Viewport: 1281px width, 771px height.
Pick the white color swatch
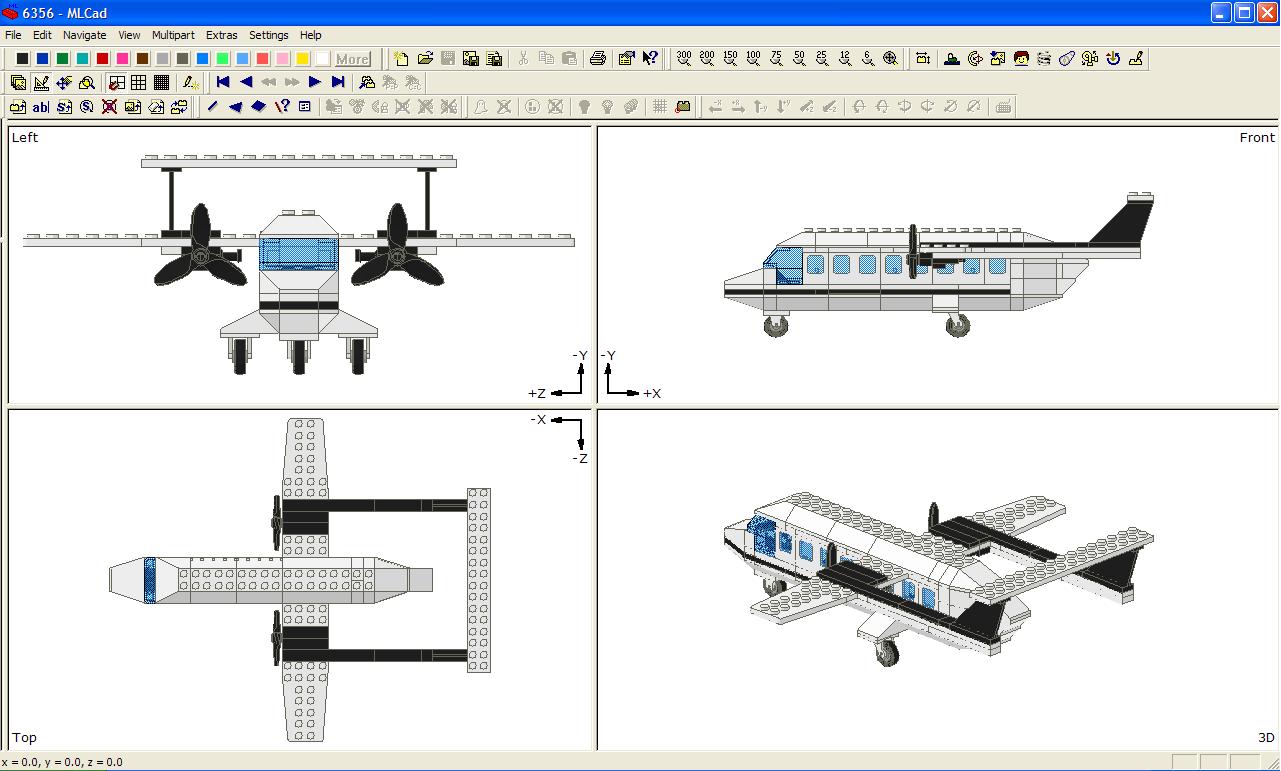(322, 59)
